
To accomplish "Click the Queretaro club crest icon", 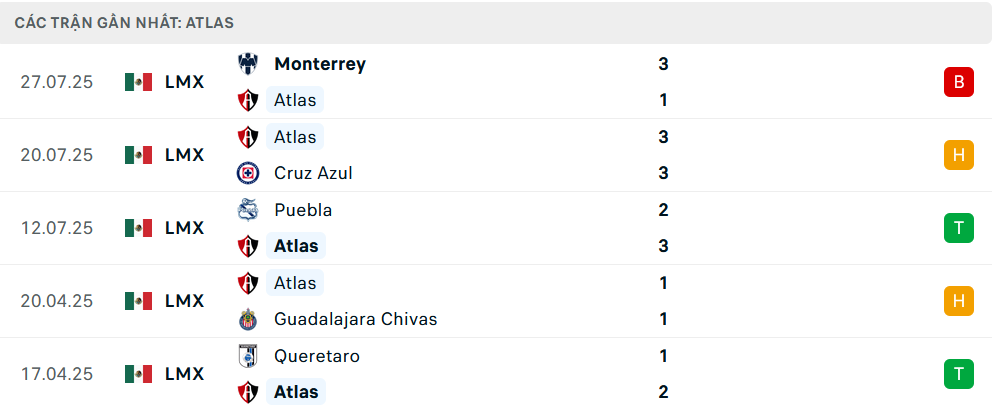I will pos(247,356).
